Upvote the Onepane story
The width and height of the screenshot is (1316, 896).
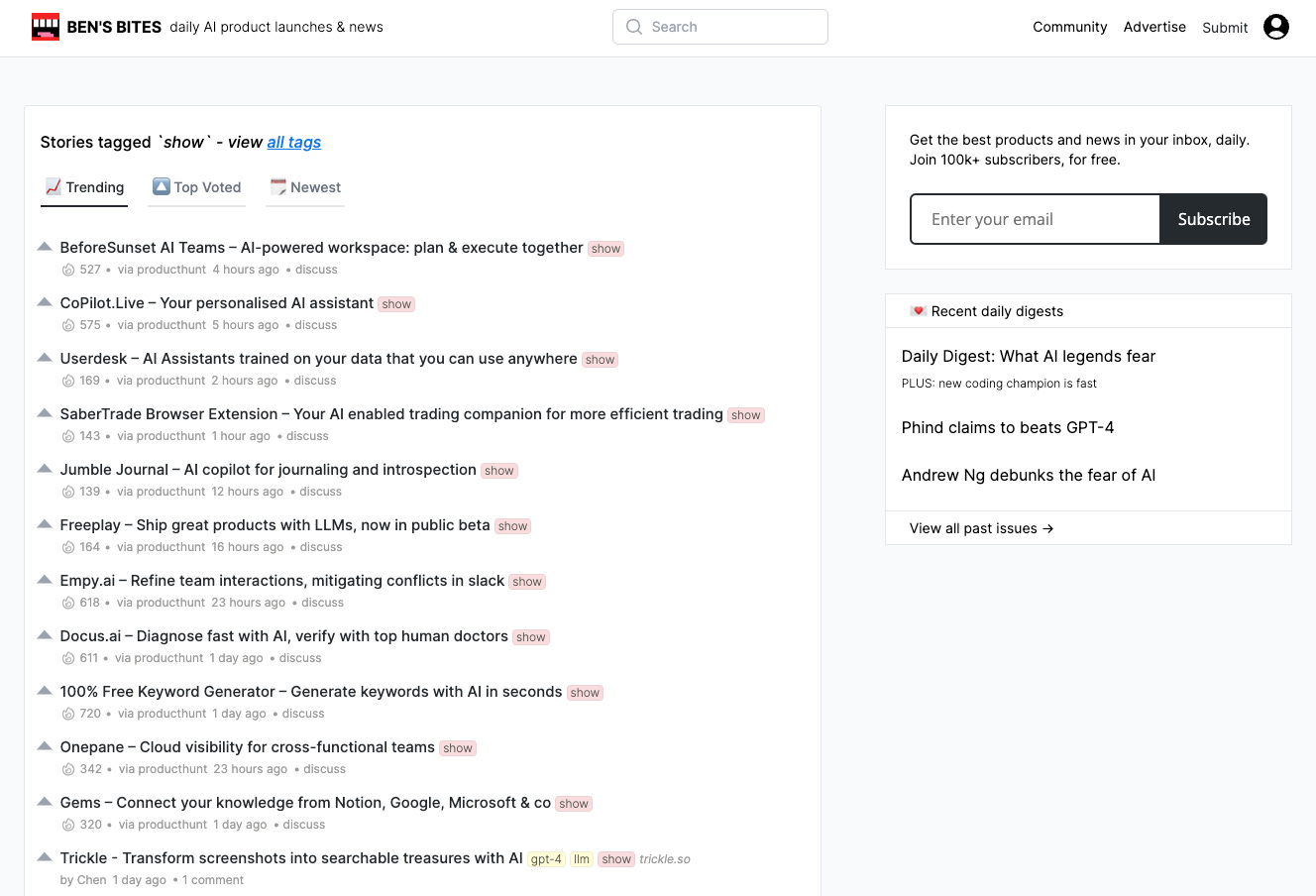[x=45, y=745]
